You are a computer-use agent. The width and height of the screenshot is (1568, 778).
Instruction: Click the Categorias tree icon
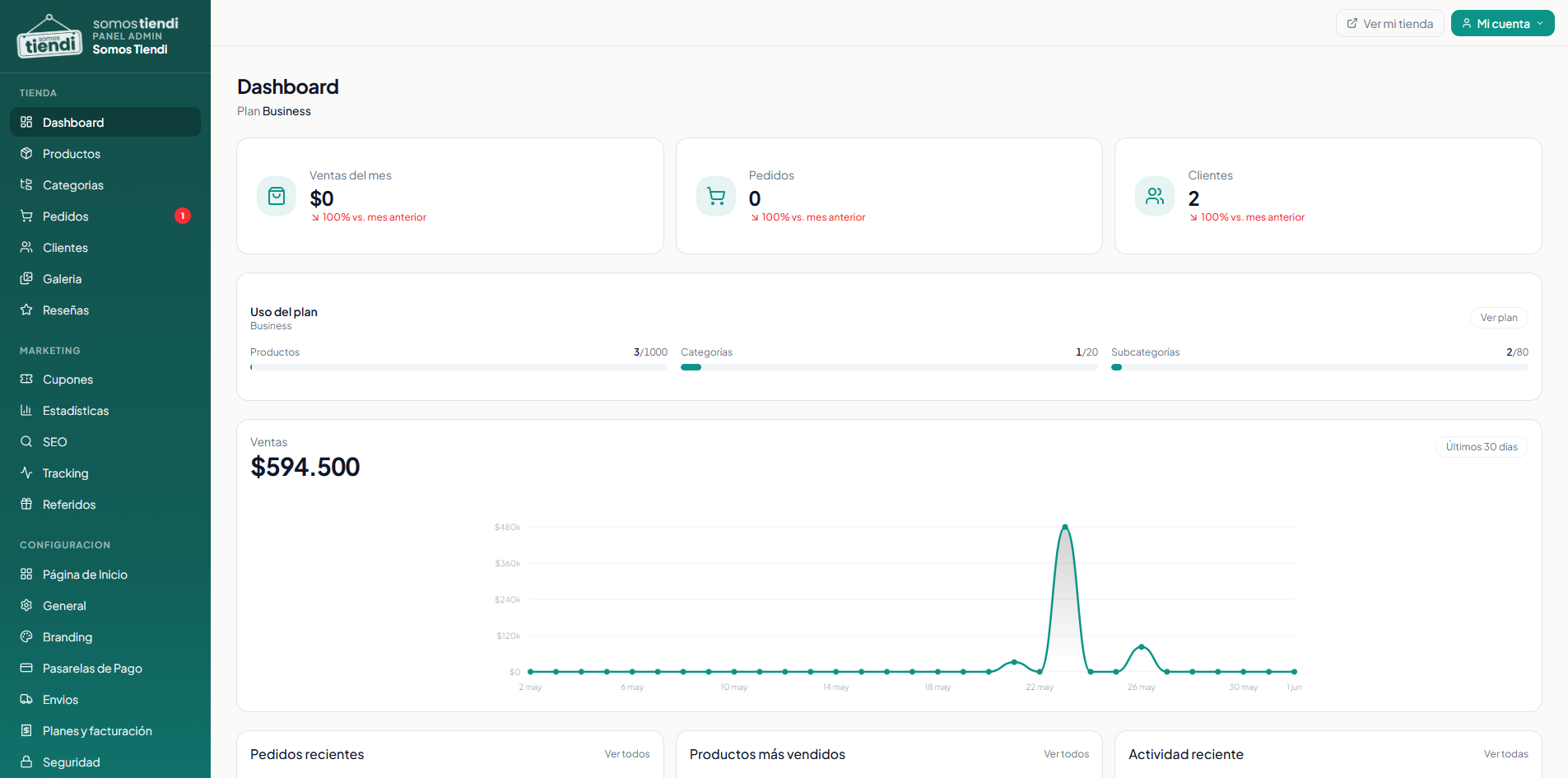[x=26, y=184]
